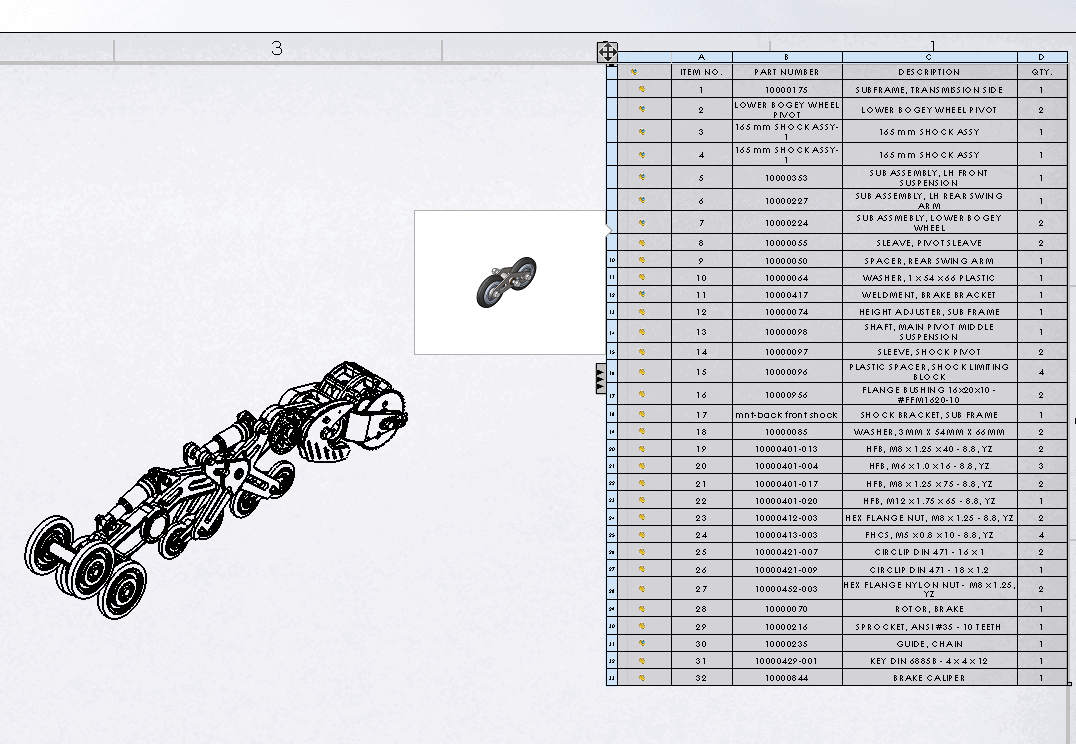The height and width of the screenshot is (744, 1076).
Task: Click the assembly icon for item 7
Action: click(x=642, y=223)
